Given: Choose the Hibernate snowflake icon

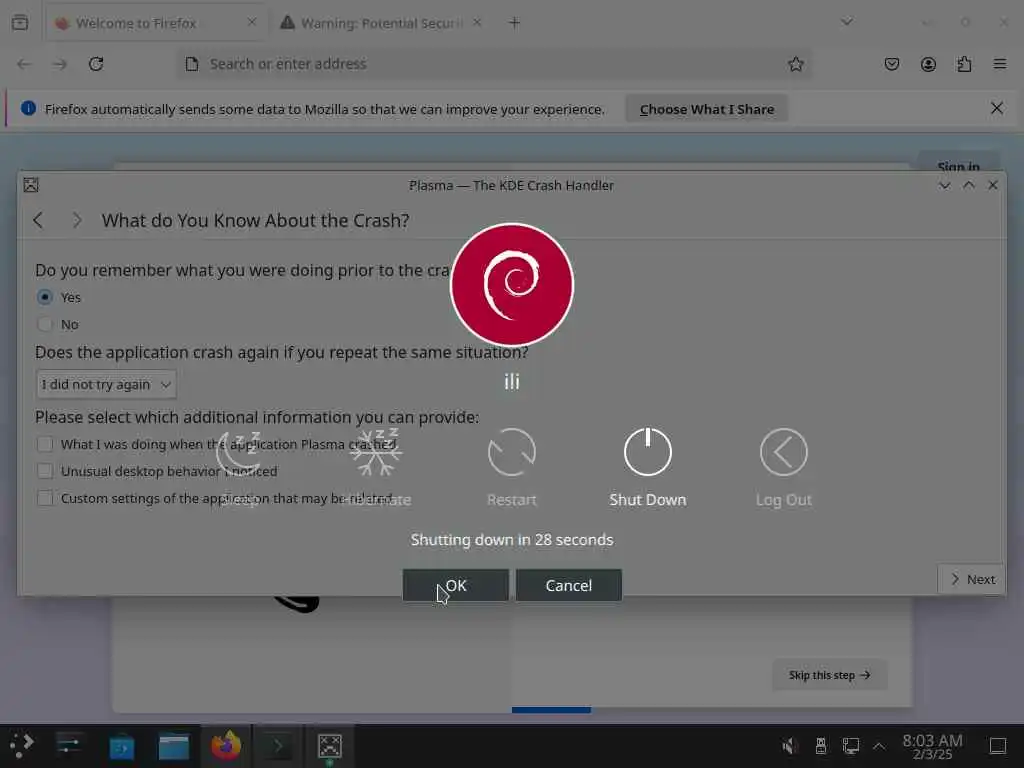Looking at the screenshot, I should 376,452.
